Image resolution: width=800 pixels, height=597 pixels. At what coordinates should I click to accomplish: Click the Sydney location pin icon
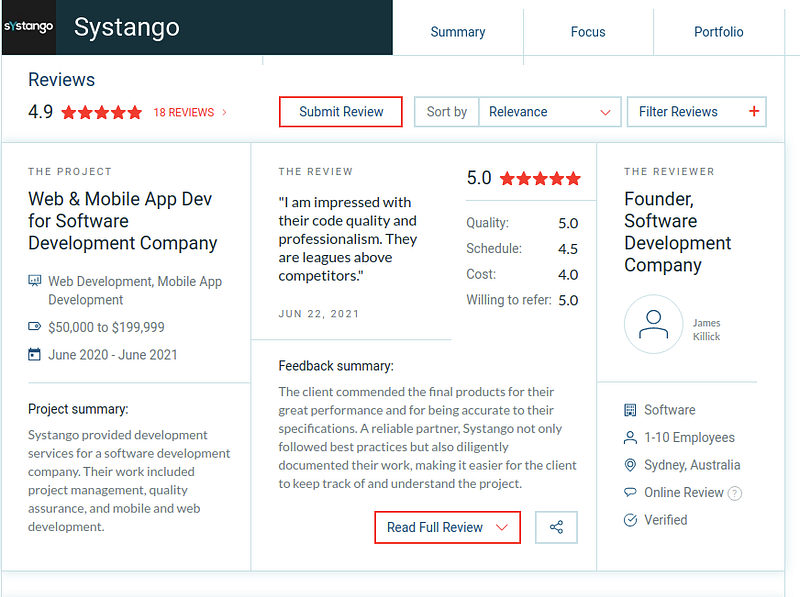630,465
